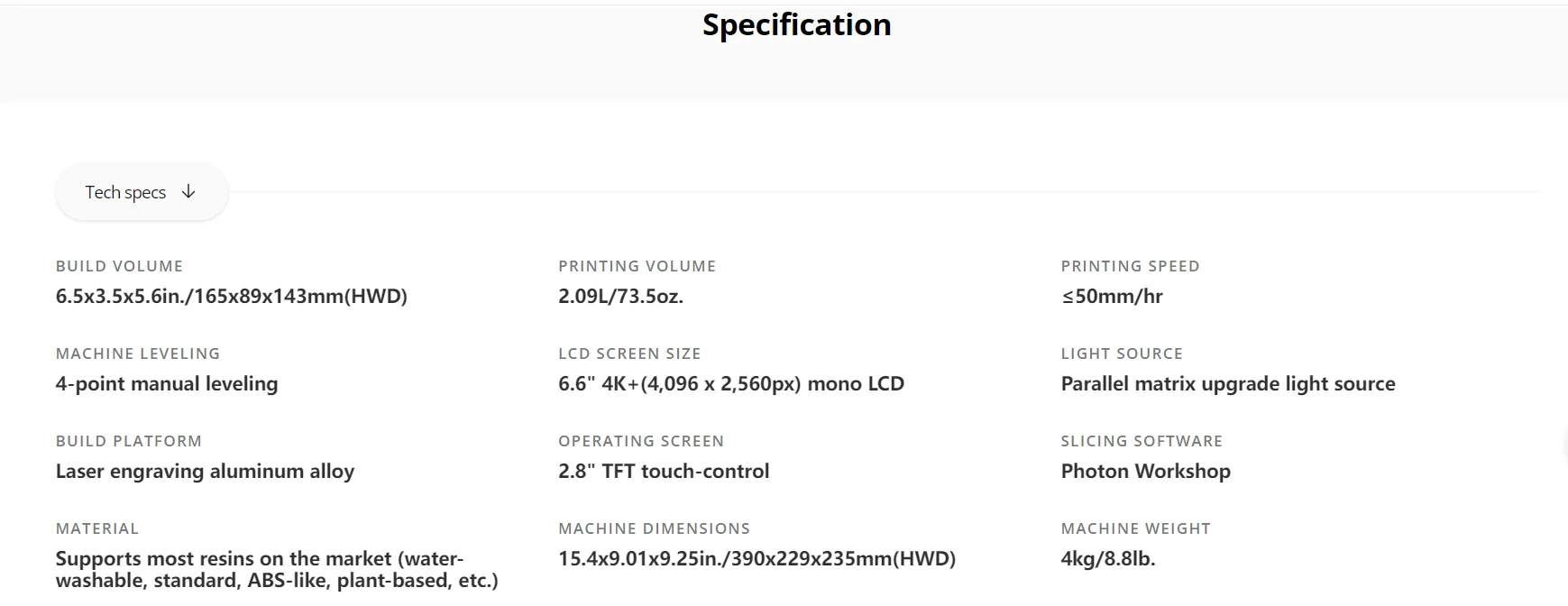The height and width of the screenshot is (606, 1568).
Task: Select the Laser engraving aluminum alloy text
Action: coord(205,472)
